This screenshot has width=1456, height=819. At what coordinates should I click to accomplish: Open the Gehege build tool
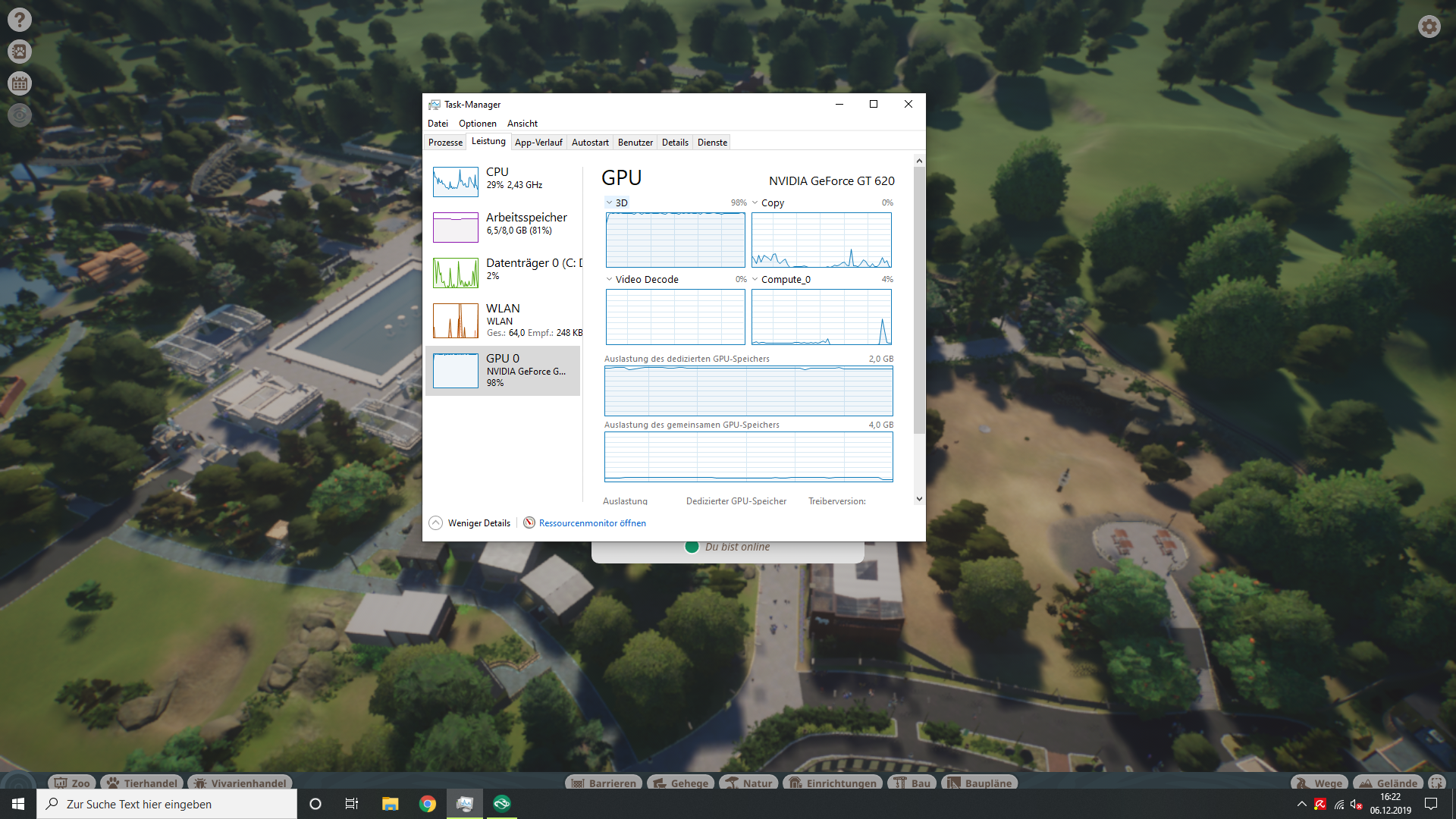680,783
